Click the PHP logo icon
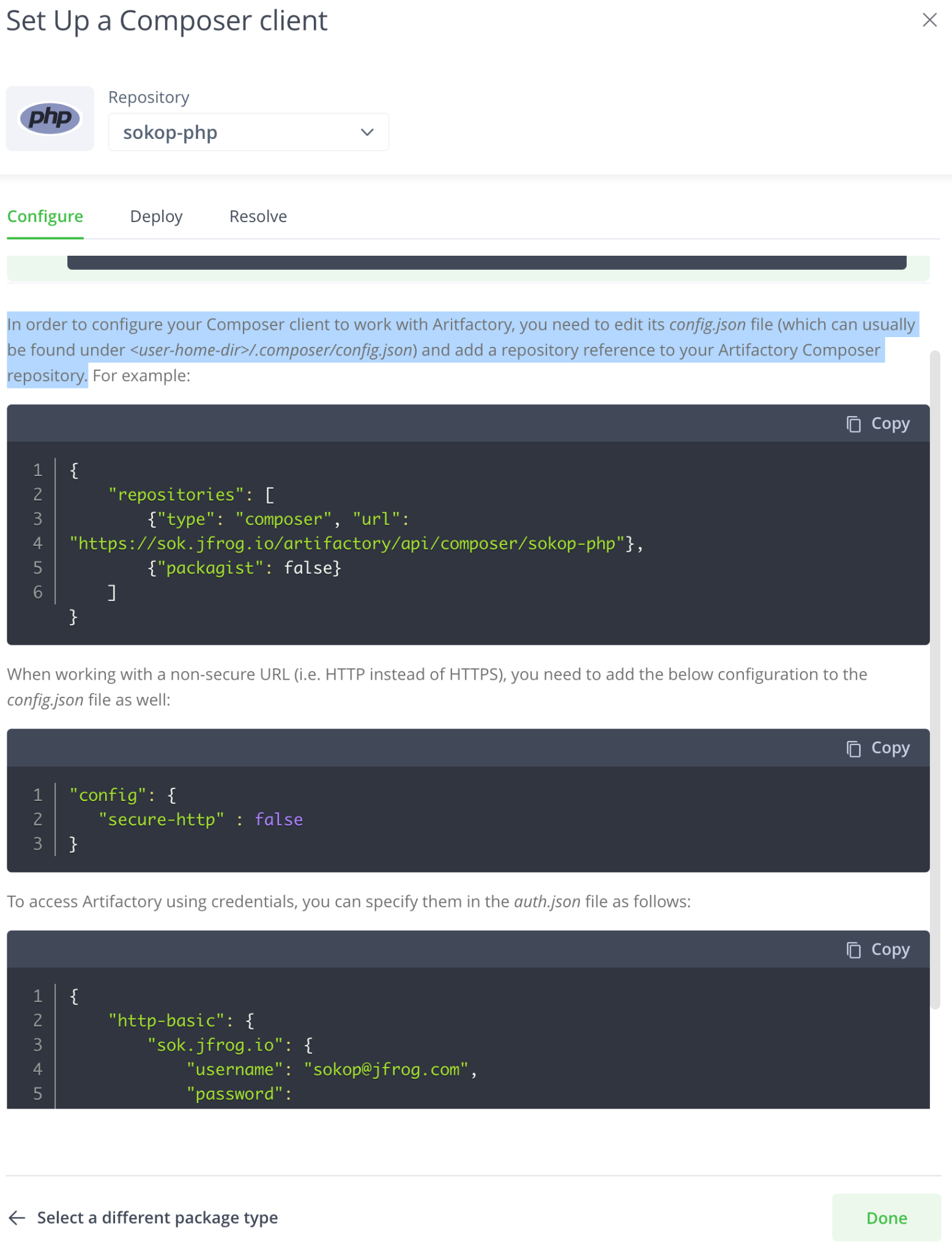The width and height of the screenshot is (952, 1253). tap(50, 118)
